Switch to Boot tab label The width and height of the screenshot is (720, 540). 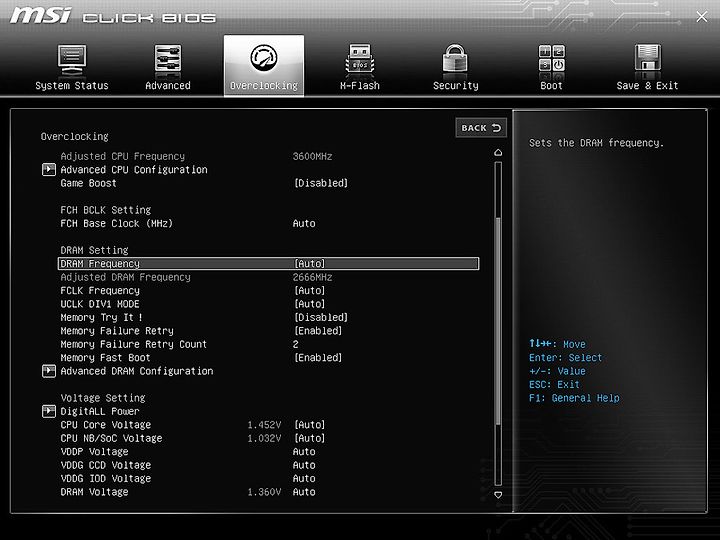[x=551, y=85]
